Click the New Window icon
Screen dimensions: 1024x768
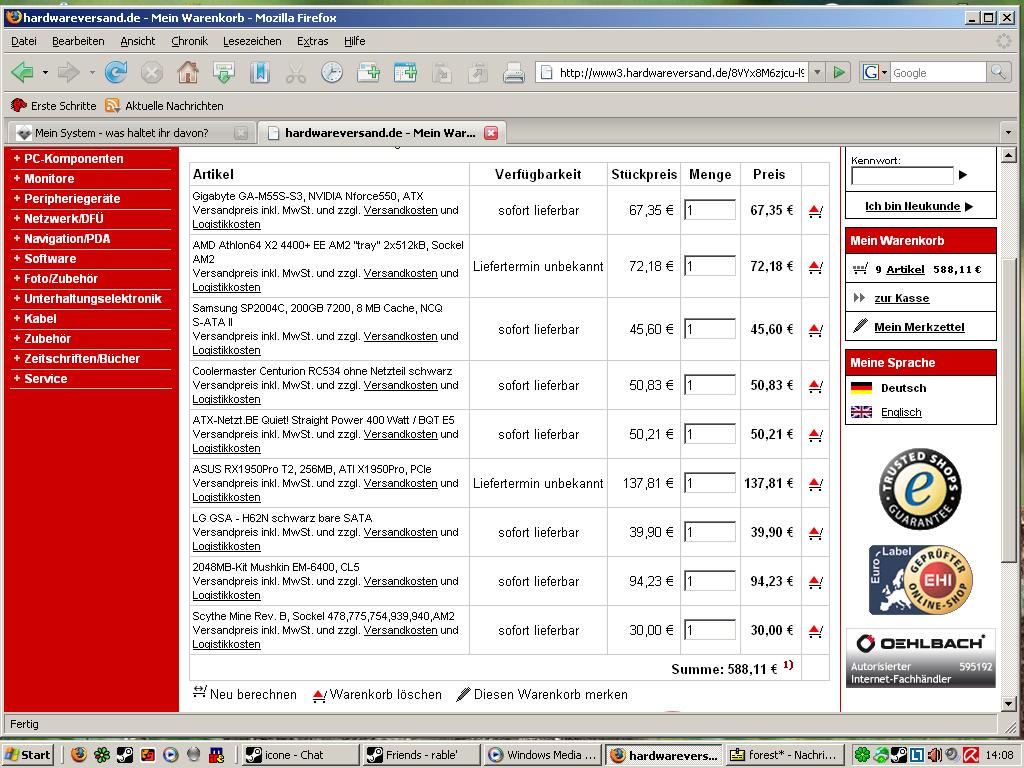[x=405, y=72]
